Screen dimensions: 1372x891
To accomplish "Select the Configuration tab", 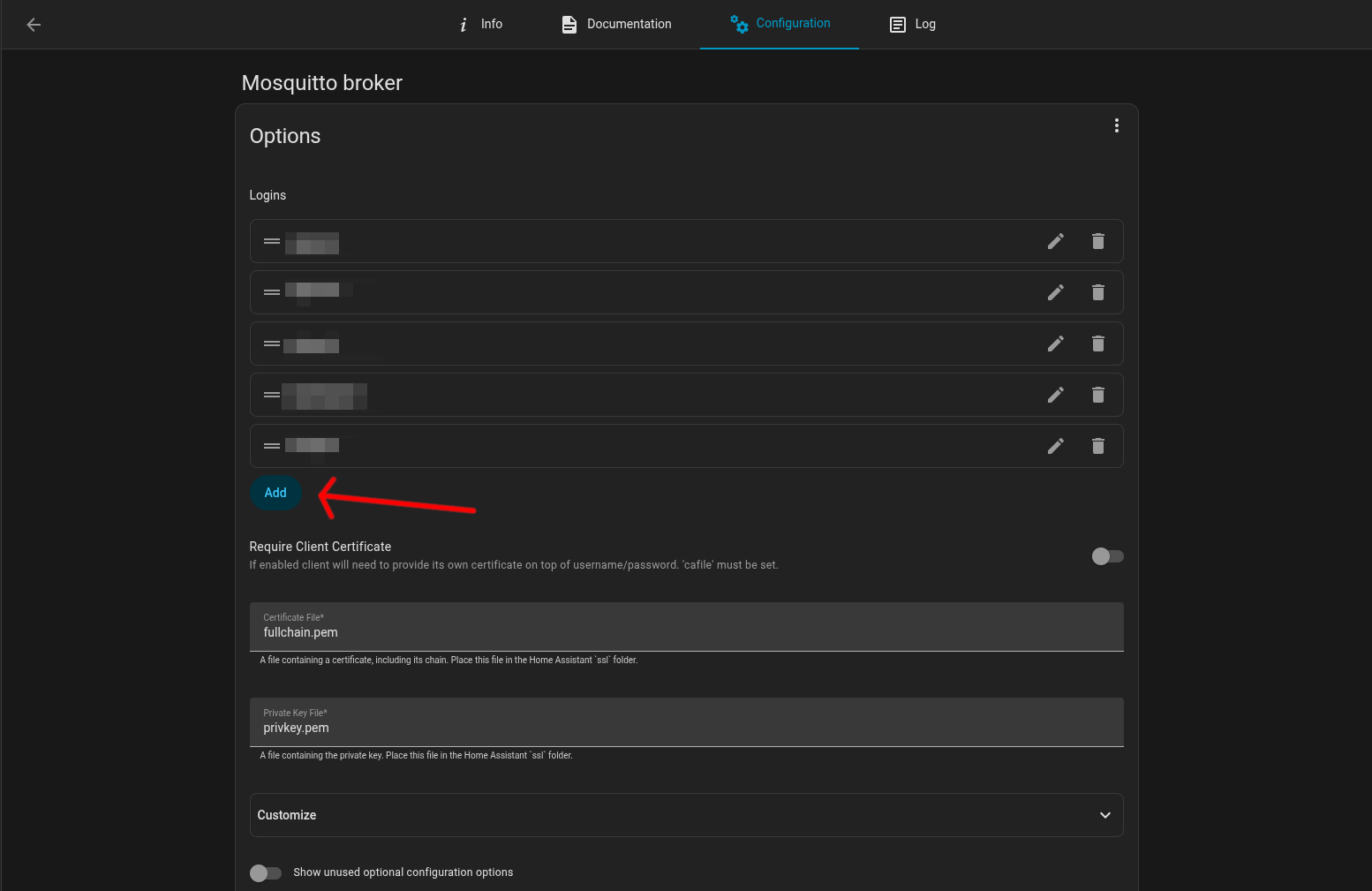I will 780,24.
